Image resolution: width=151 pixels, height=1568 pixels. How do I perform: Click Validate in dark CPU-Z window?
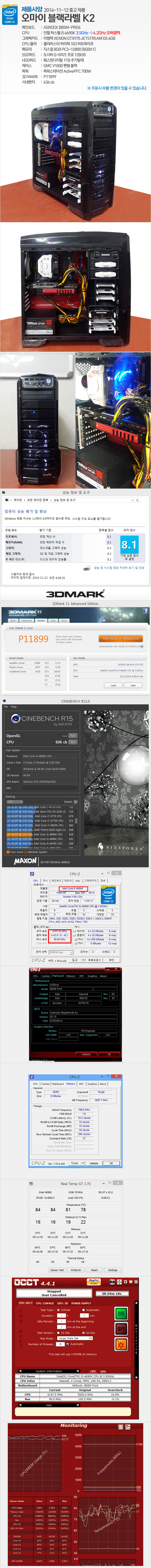pyautogui.click(x=86, y=1055)
